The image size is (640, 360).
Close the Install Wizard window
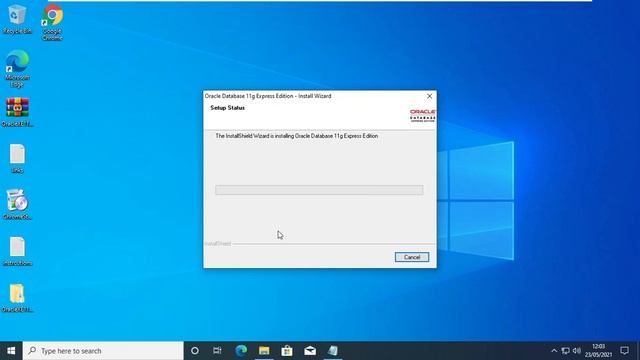click(x=429, y=96)
